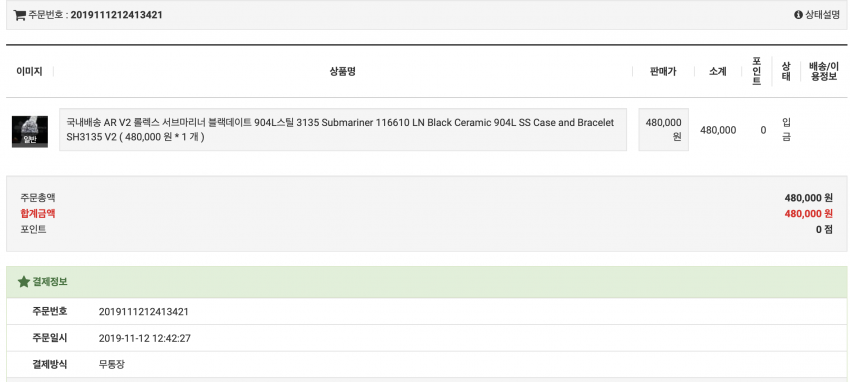Click the red 480,000 원 total amount
Image resolution: width=850 pixels, height=382 pixels.
coord(808,213)
